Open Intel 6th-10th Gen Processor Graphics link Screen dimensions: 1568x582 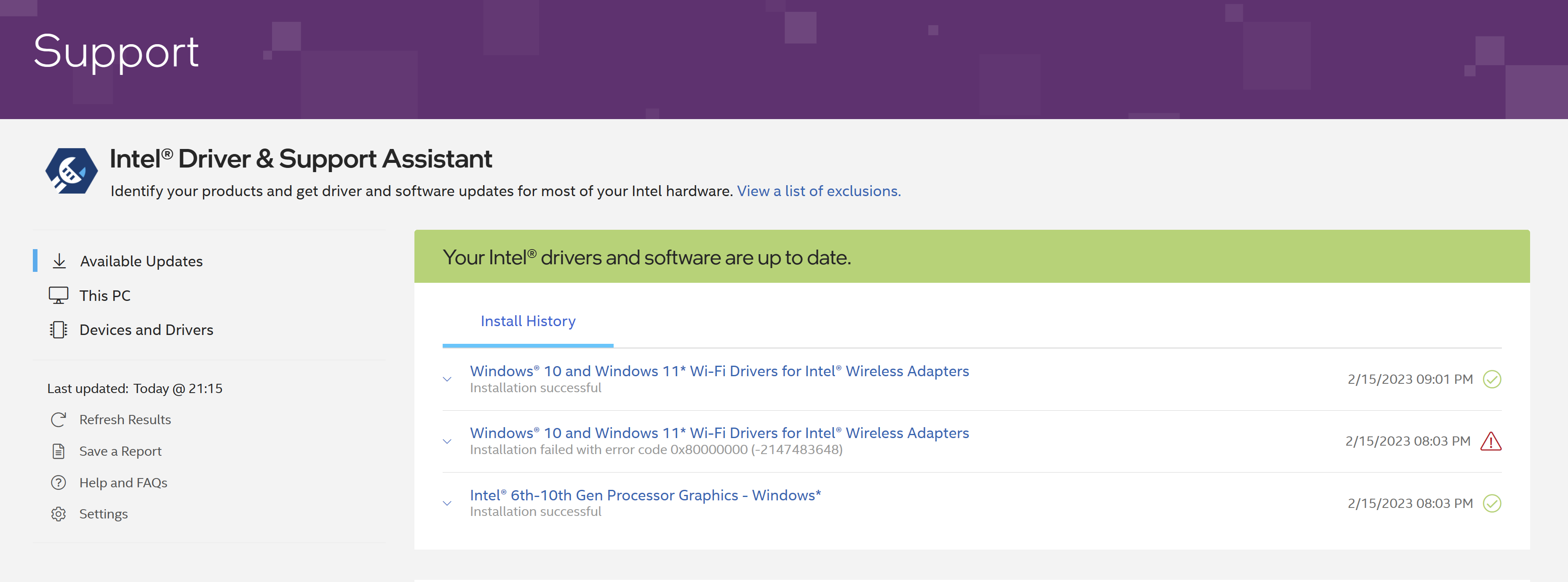pyautogui.click(x=645, y=495)
